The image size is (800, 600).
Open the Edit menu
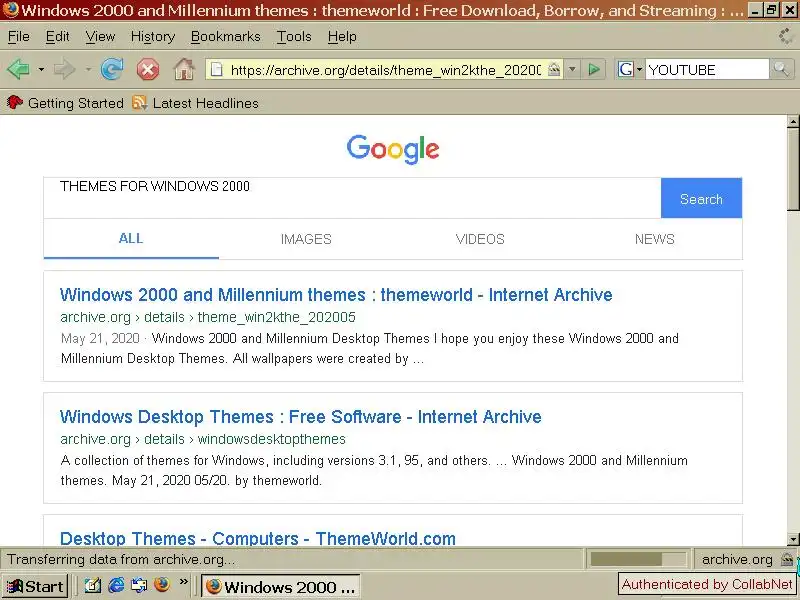coord(57,37)
